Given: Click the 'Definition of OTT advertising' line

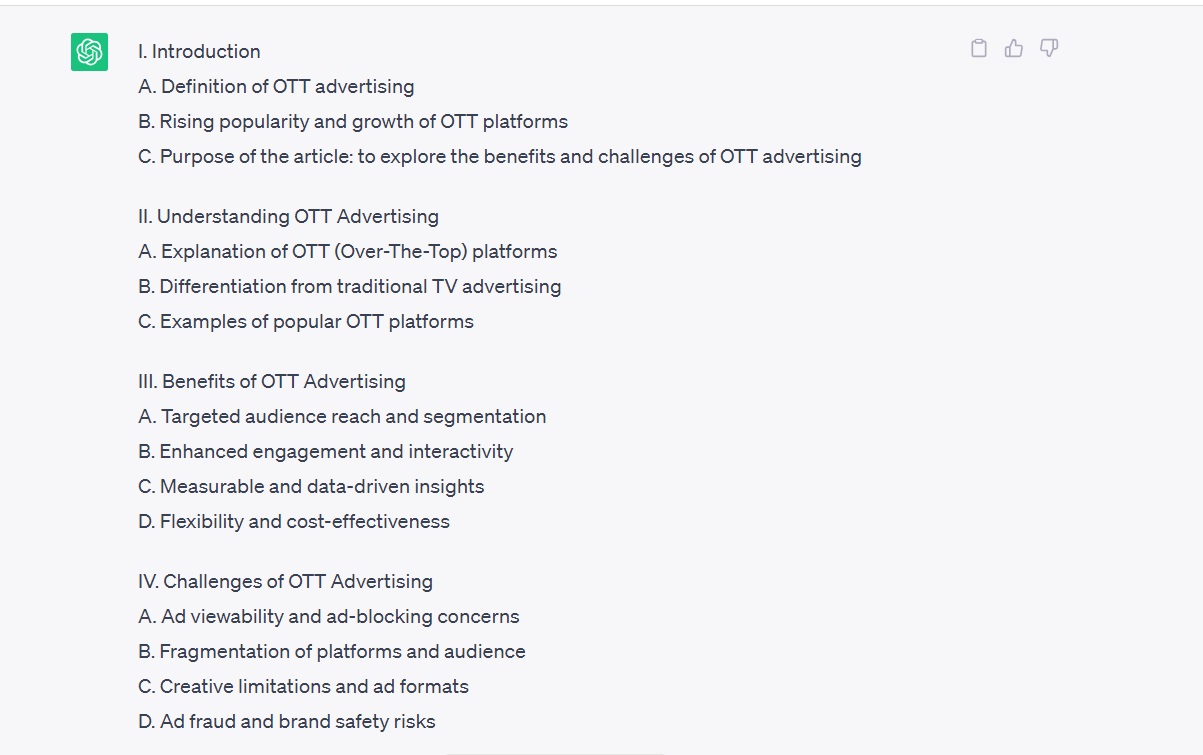Looking at the screenshot, I should (276, 87).
